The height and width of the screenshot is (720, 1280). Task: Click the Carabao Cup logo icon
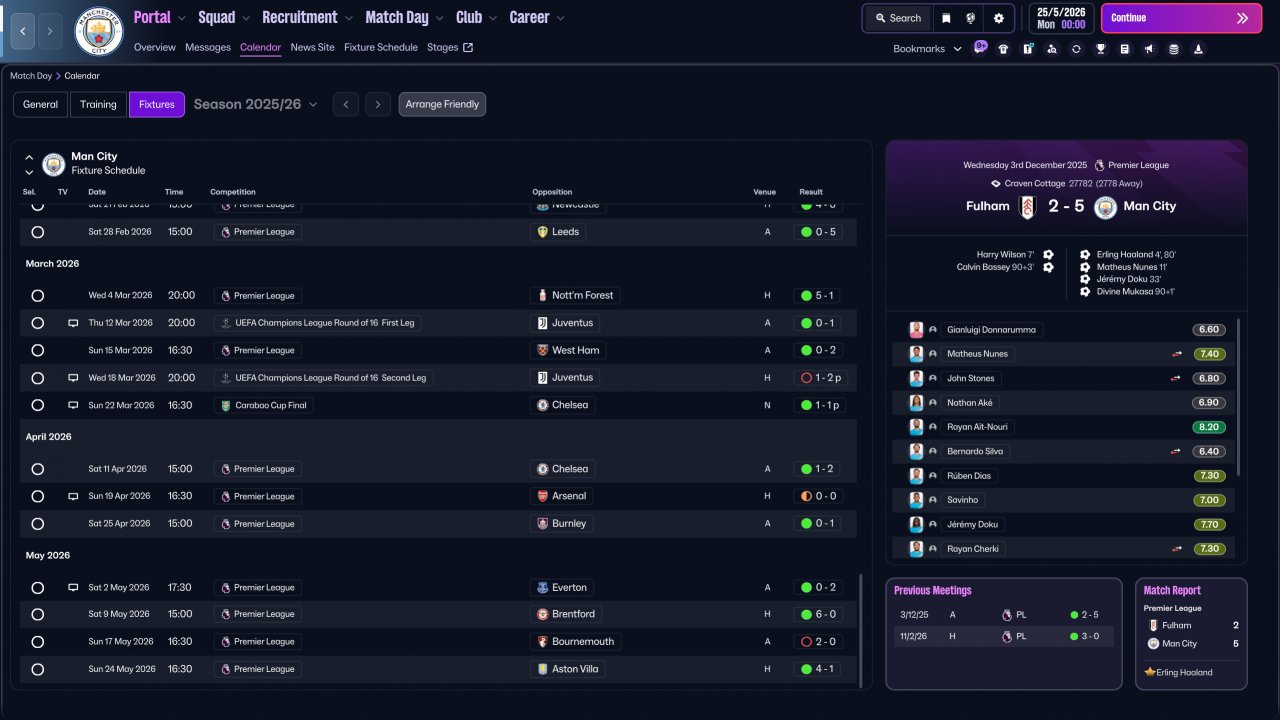click(226, 405)
